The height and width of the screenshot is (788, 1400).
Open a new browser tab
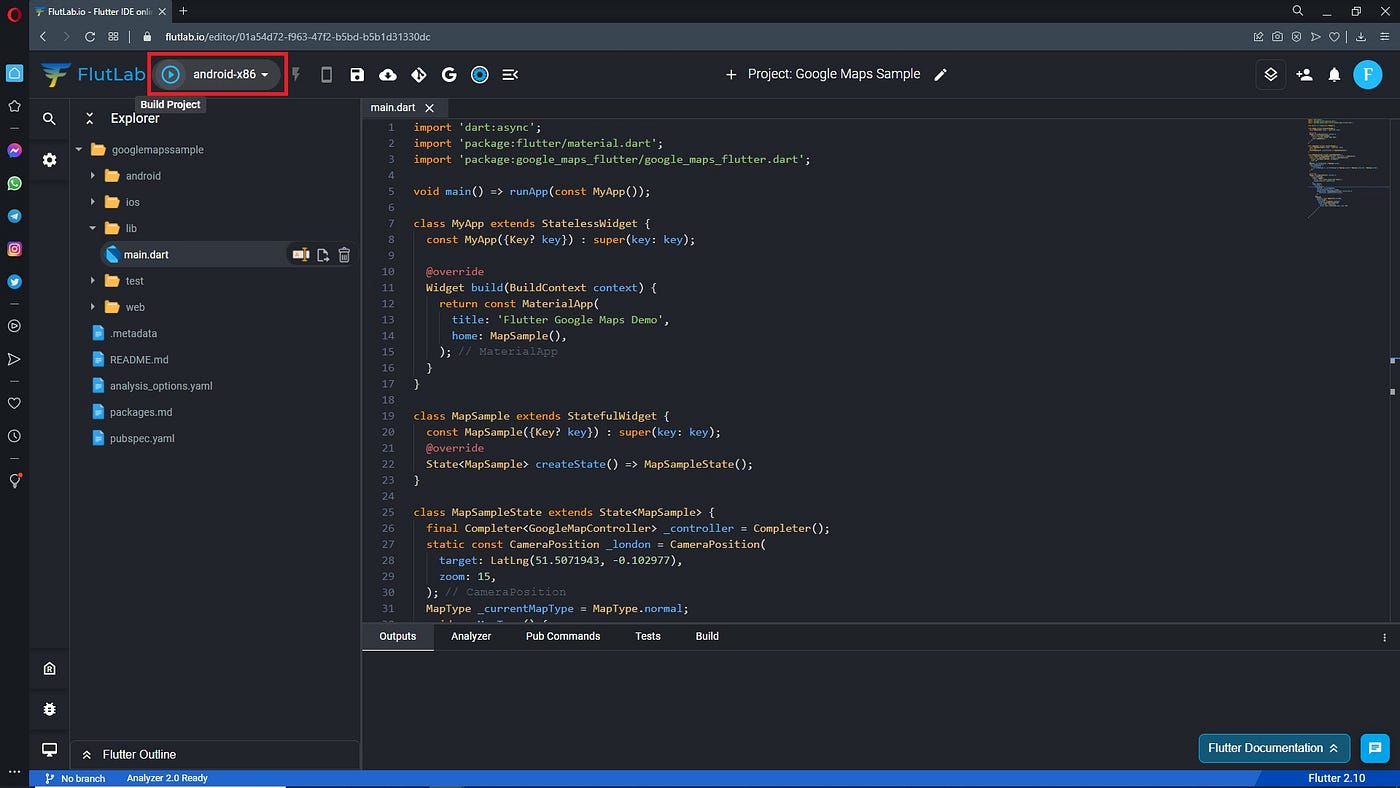coord(183,10)
